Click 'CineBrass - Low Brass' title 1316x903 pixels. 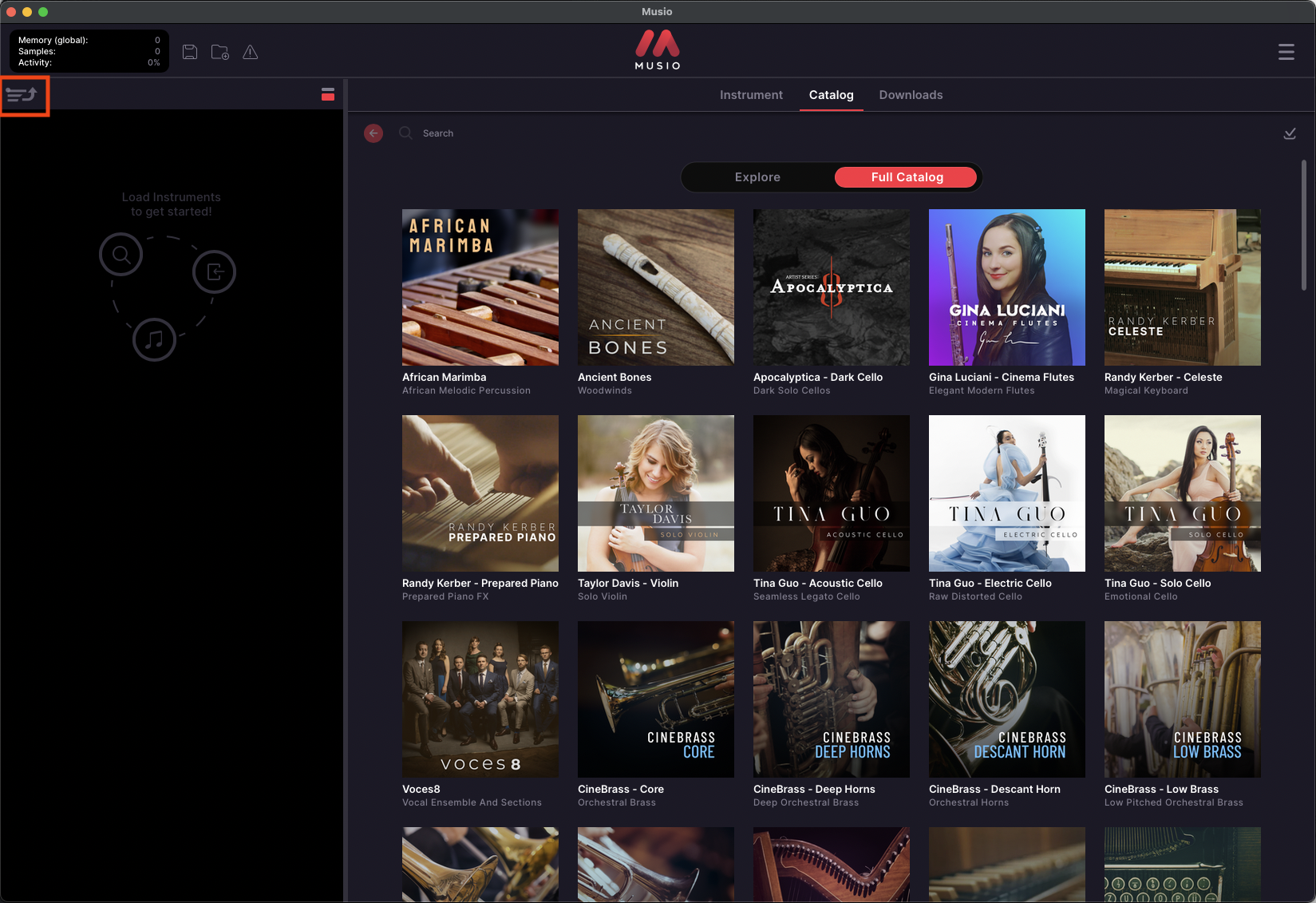tap(1162, 789)
